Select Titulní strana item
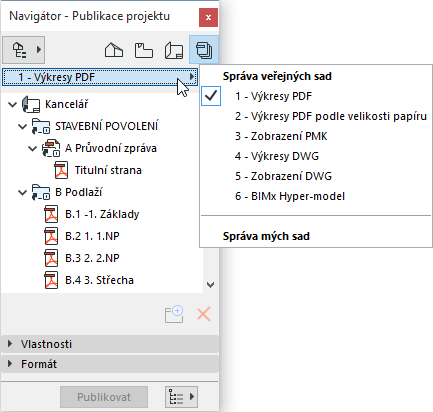This screenshot has width=433, height=412. point(108,170)
